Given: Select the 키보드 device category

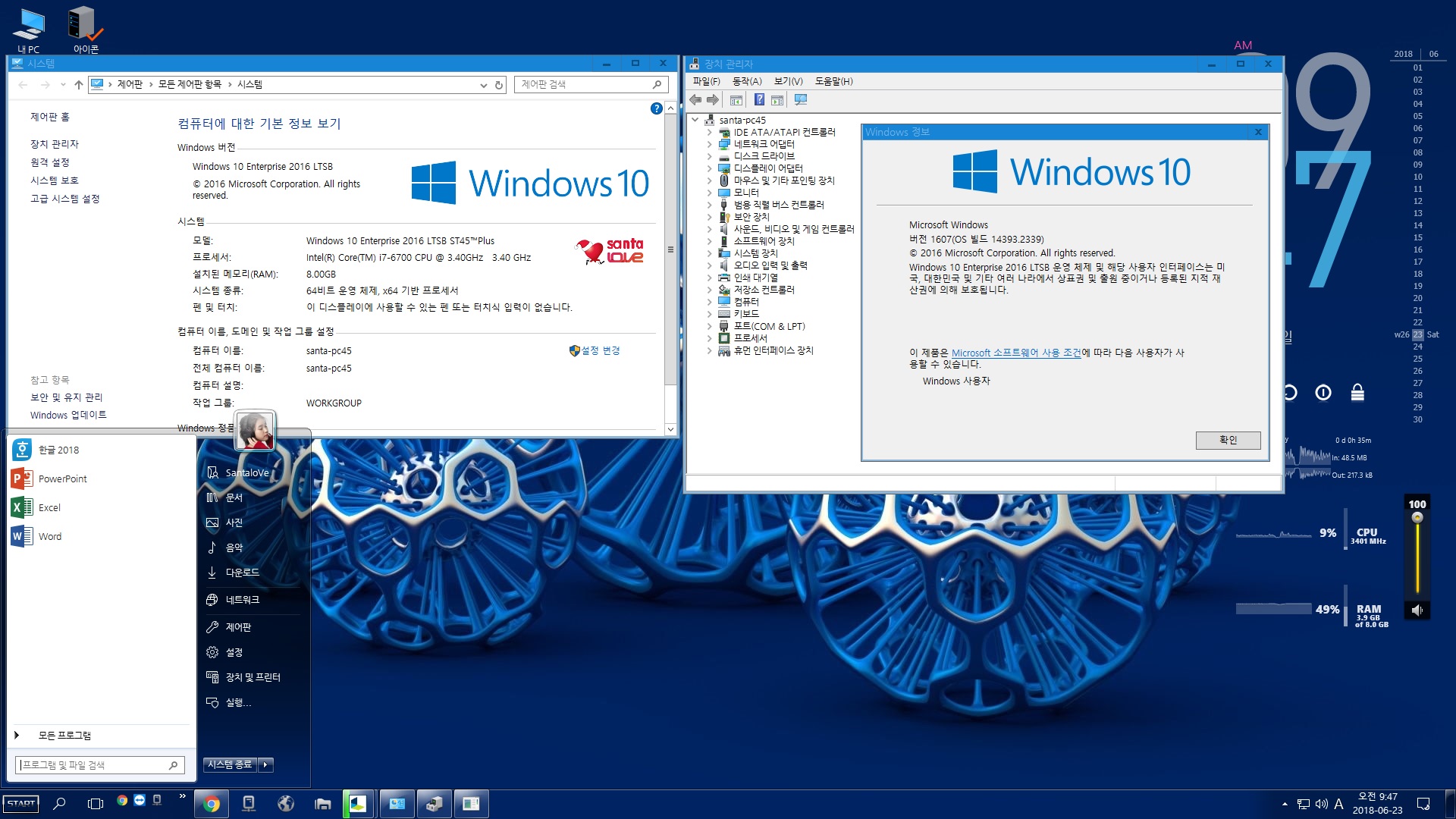Looking at the screenshot, I should 746,314.
